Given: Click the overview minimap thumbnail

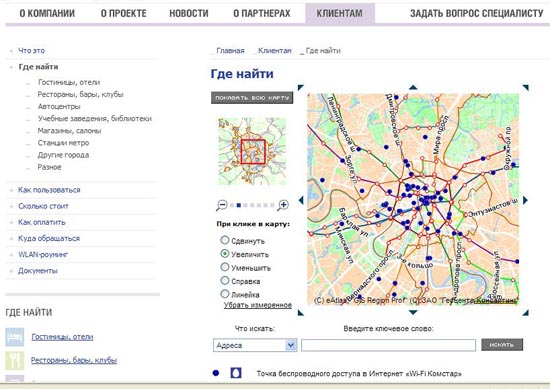Looking at the screenshot, I should coord(252,151).
